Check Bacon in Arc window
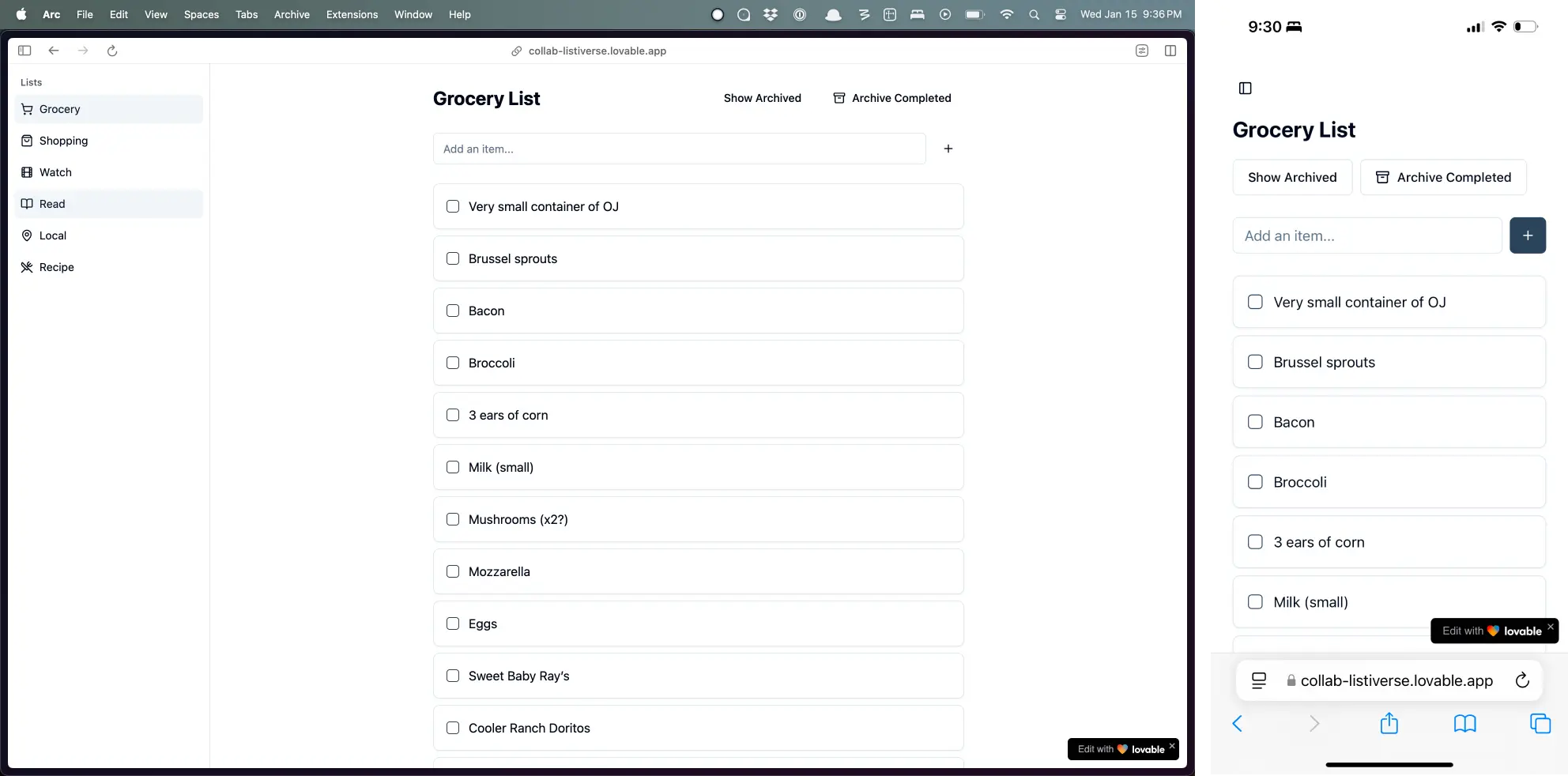This screenshot has height=776, width=1568. pyautogui.click(x=453, y=311)
